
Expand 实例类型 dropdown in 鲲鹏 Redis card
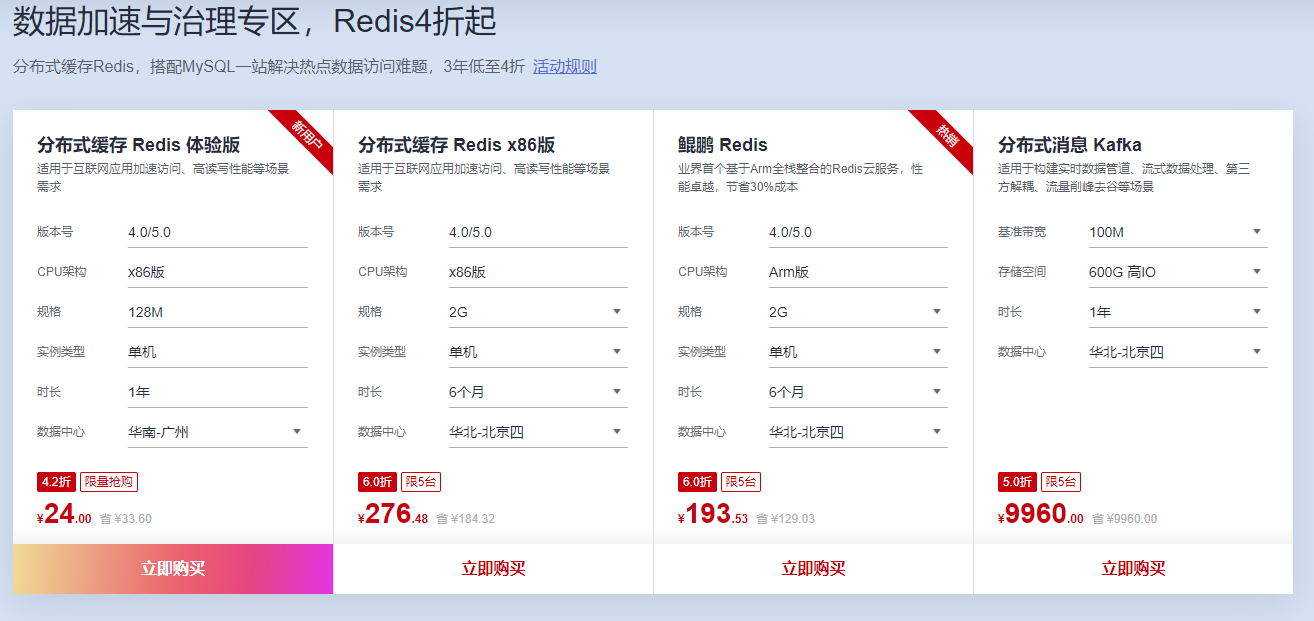tap(858, 352)
